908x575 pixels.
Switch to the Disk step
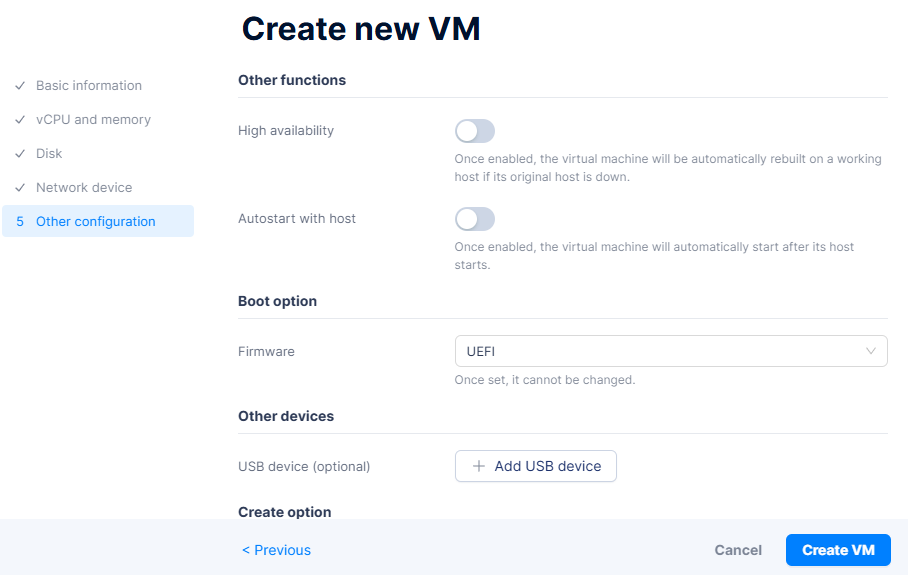(x=49, y=154)
